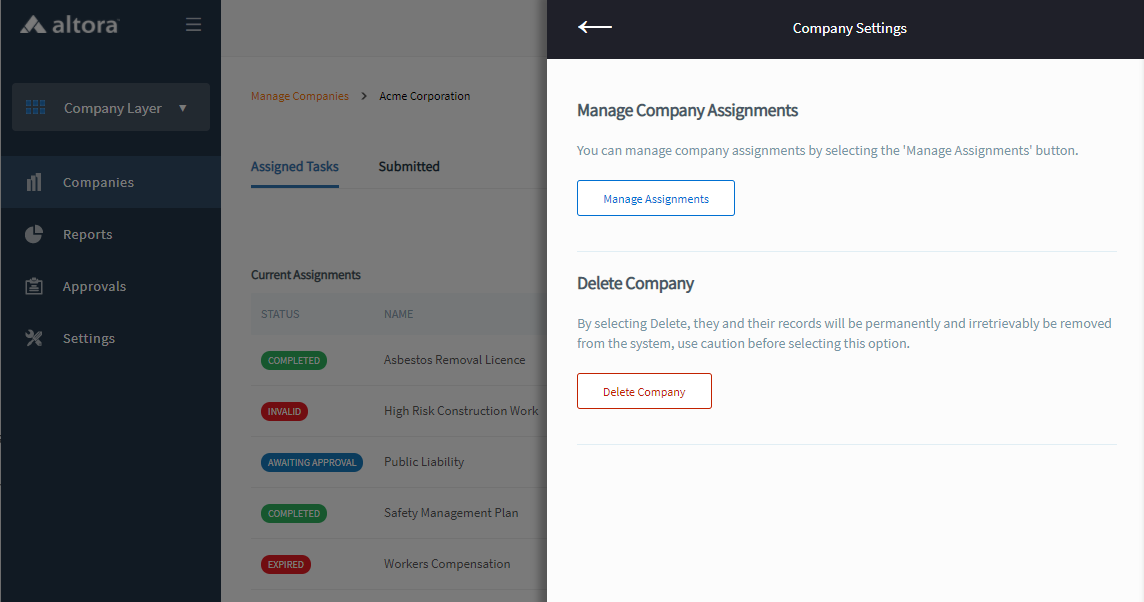
Task: Click the Reports pie chart icon
Action: [34, 234]
